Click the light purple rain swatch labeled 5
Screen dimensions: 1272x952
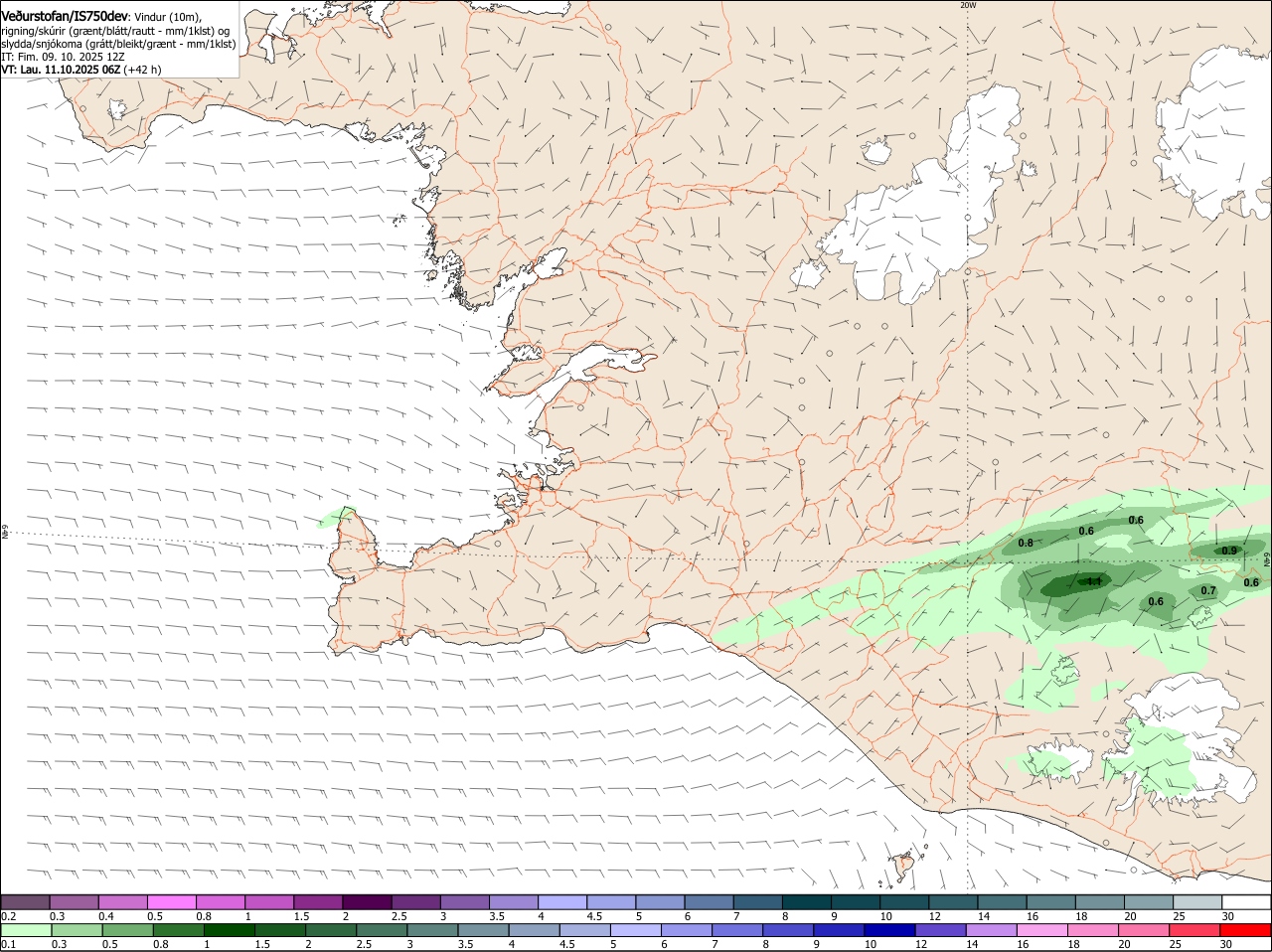tap(635, 930)
